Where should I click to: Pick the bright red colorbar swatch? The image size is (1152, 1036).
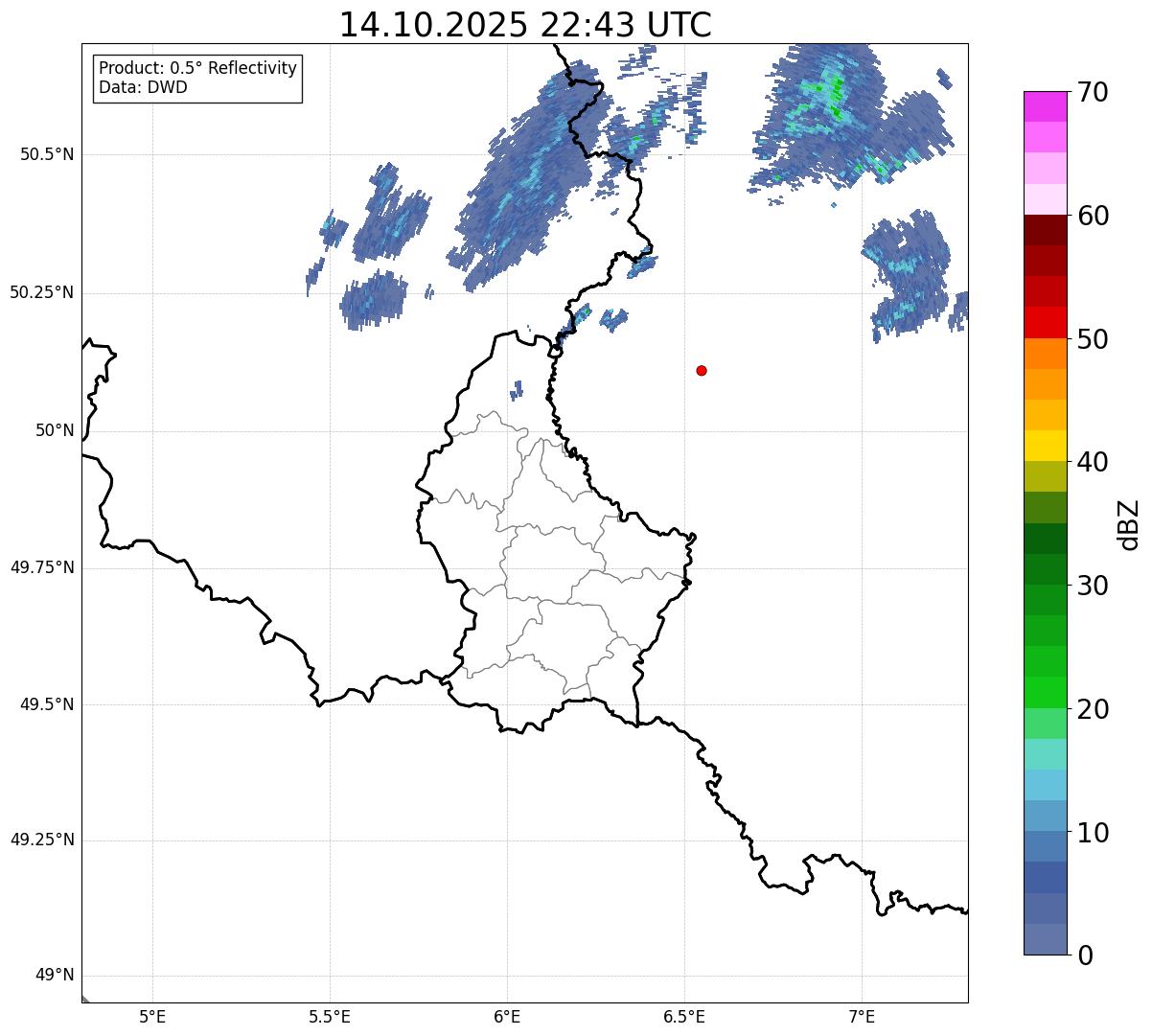pyautogui.click(x=1045, y=323)
